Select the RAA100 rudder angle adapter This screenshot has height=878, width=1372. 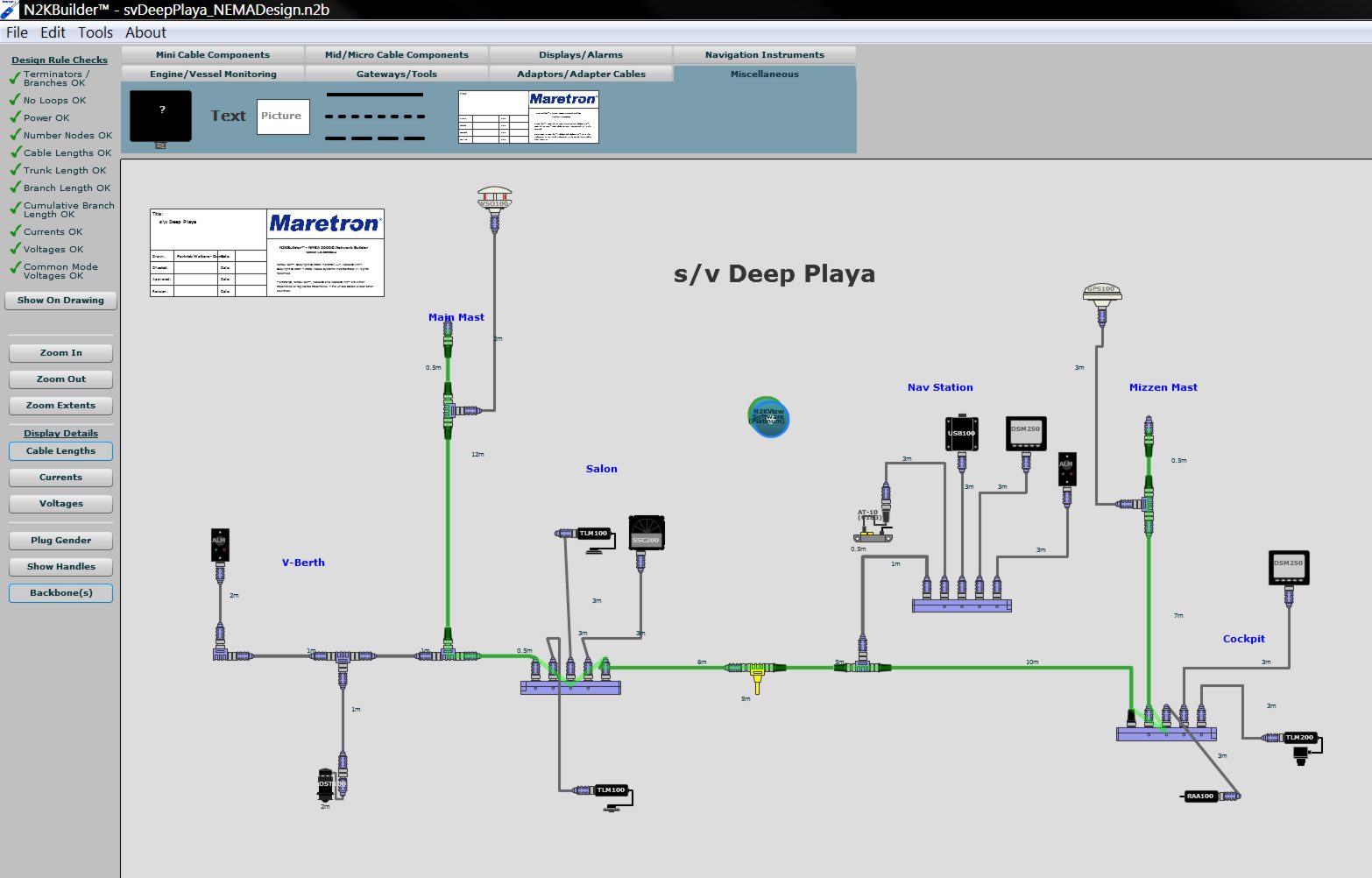tap(1200, 797)
